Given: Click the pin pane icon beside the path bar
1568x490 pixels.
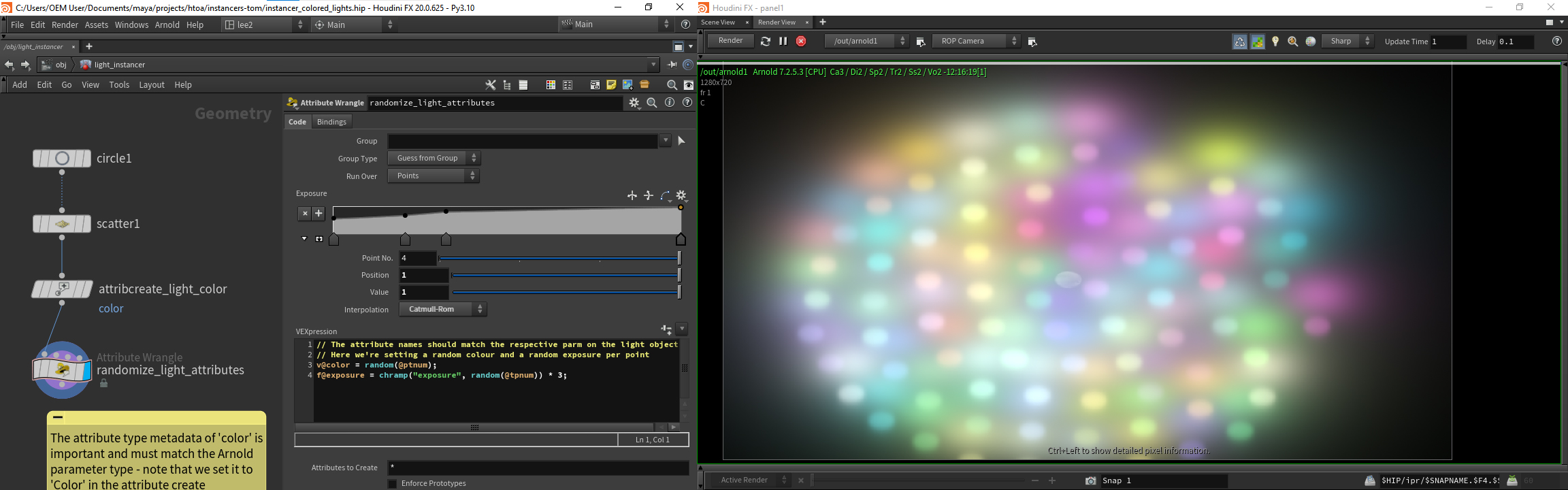Looking at the screenshot, I should point(672,65).
